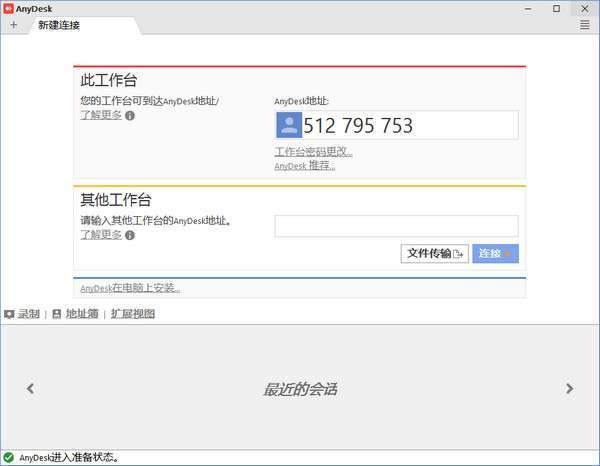600x466 pixels.
Task: Focus the remote AnyDesk address input field
Action: pyautogui.click(x=396, y=226)
